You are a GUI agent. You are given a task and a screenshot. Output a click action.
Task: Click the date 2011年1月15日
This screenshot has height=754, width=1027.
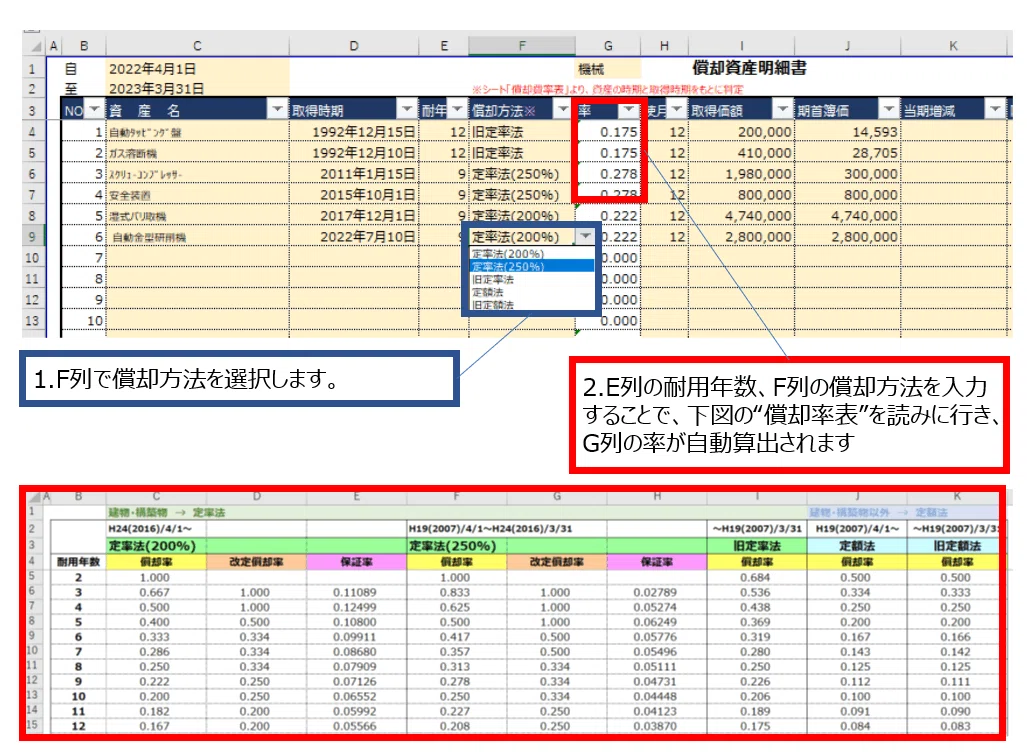(367, 174)
